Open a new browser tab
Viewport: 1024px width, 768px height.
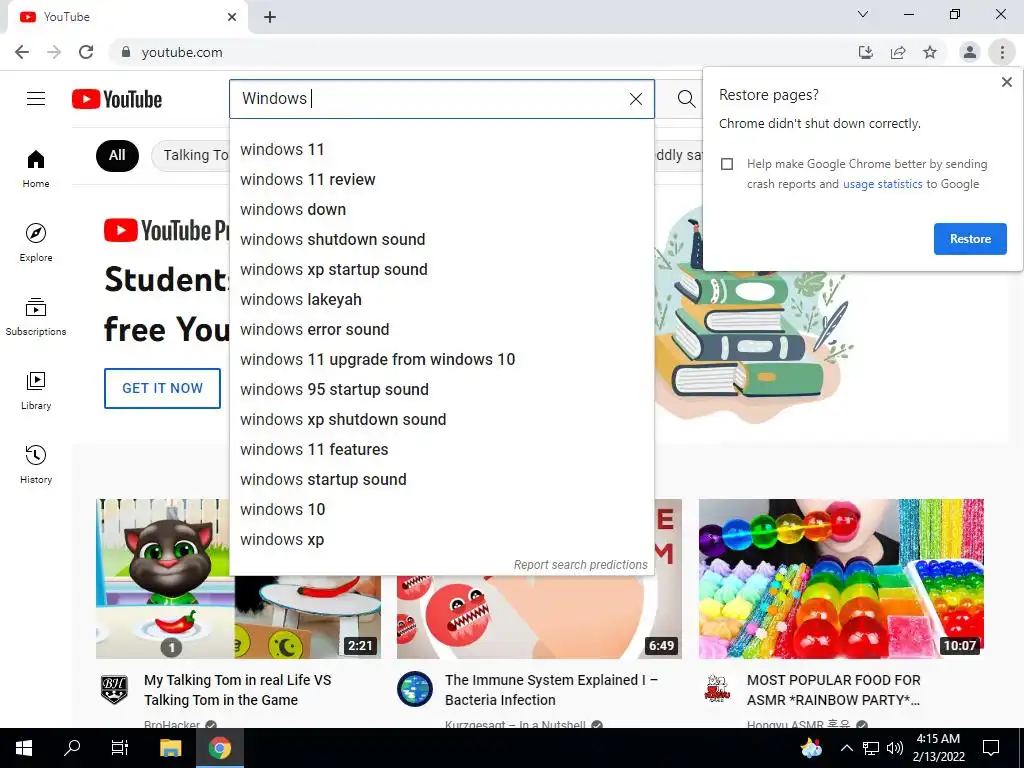[270, 17]
